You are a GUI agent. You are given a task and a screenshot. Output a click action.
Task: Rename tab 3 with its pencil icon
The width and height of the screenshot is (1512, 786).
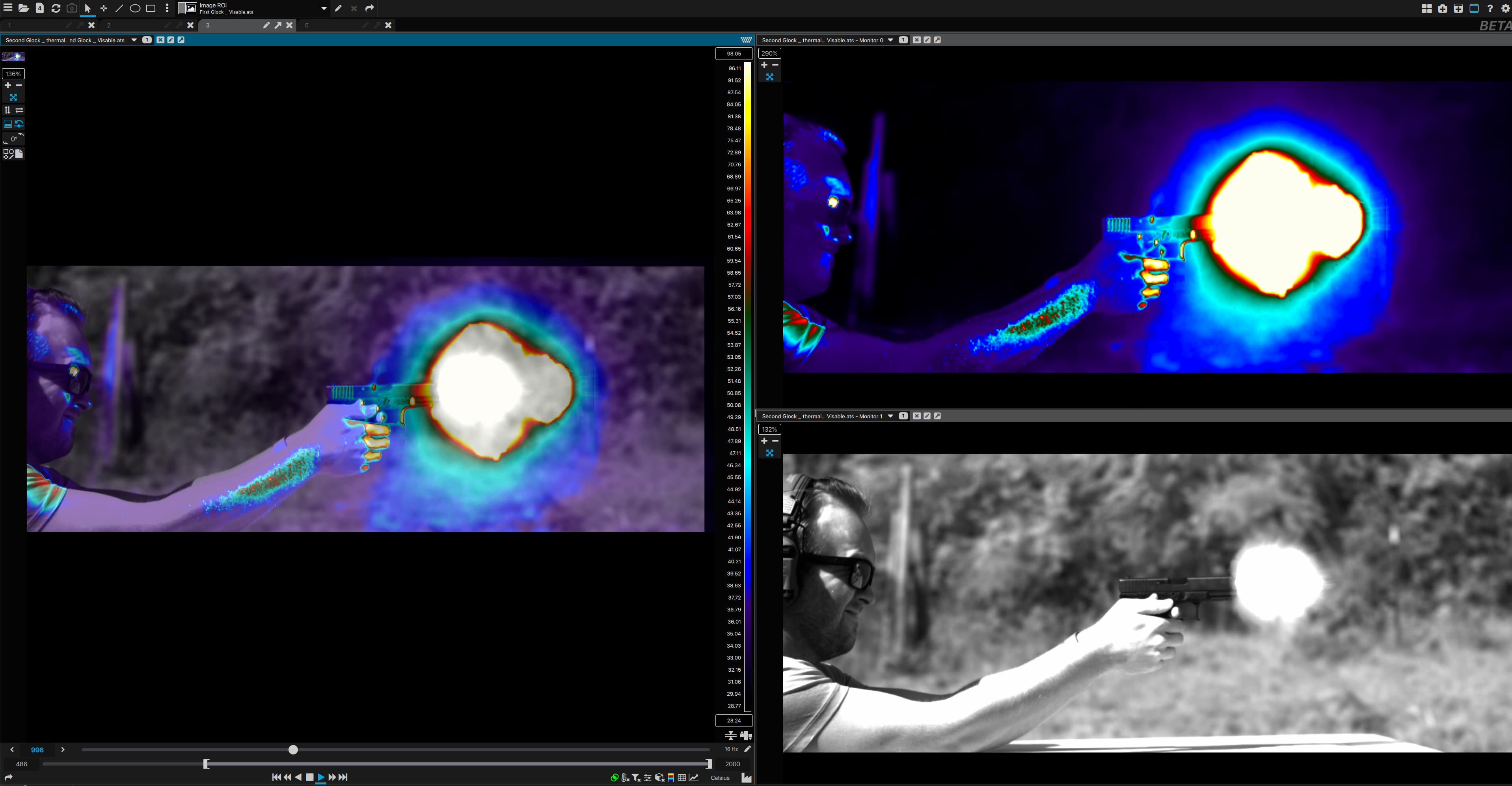click(266, 25)
